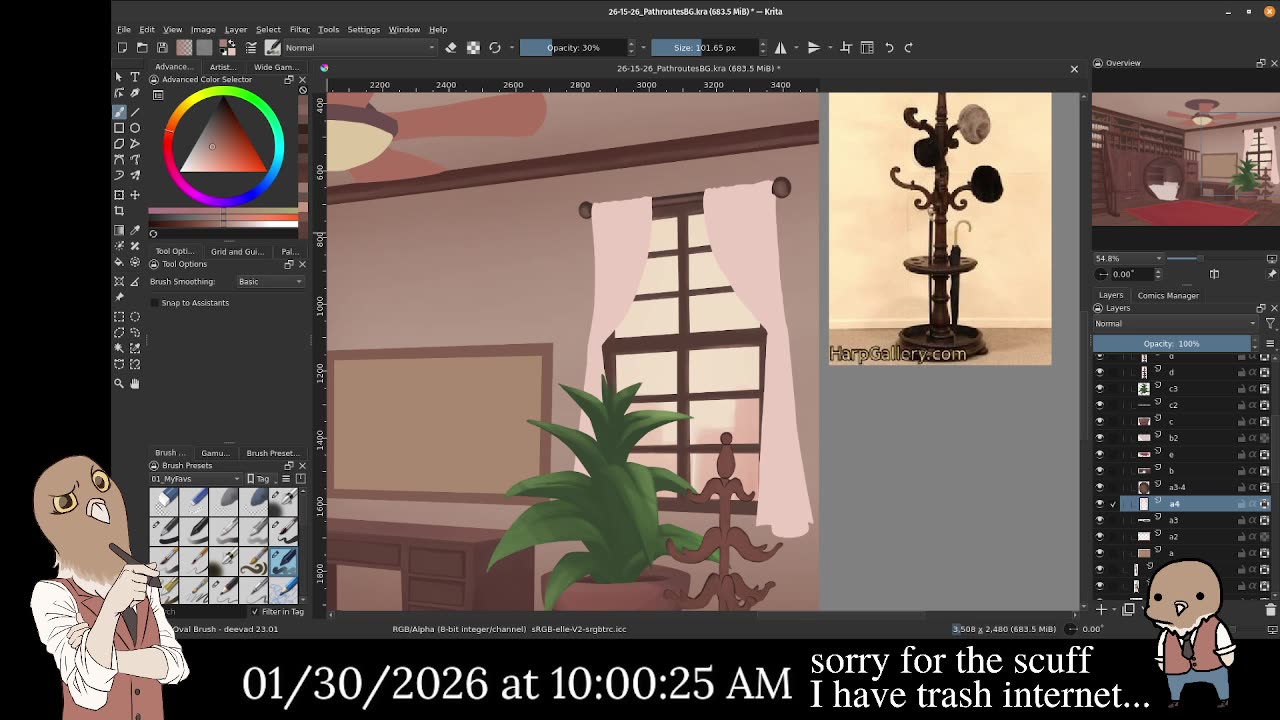This screenshot has width=1280, height=720.
Task: Create a new document icon
Action: coord(122,47)
